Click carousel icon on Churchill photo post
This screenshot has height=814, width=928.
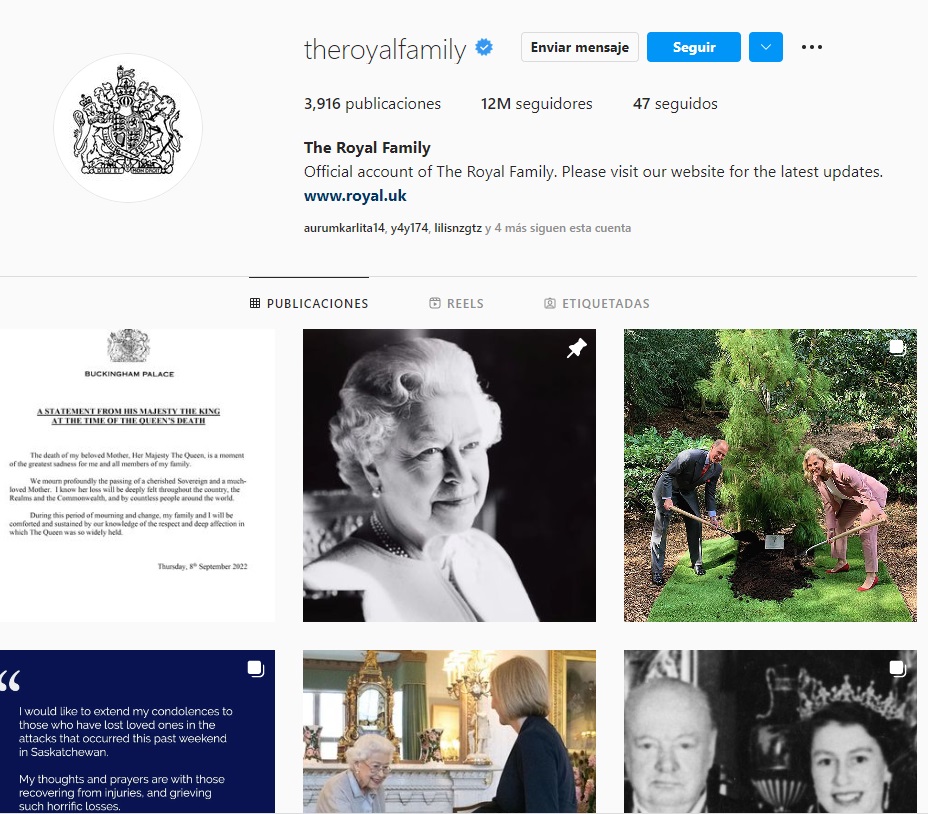click(897, 669)
